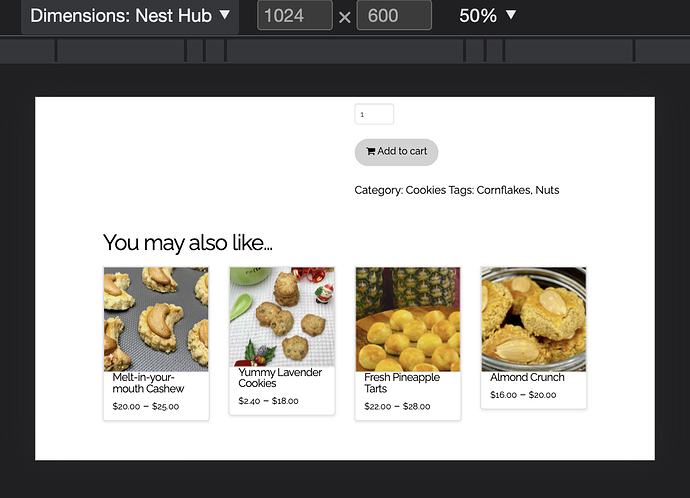Click the Almond Crunch product image
690x498 pixels.
coord(533,319)
